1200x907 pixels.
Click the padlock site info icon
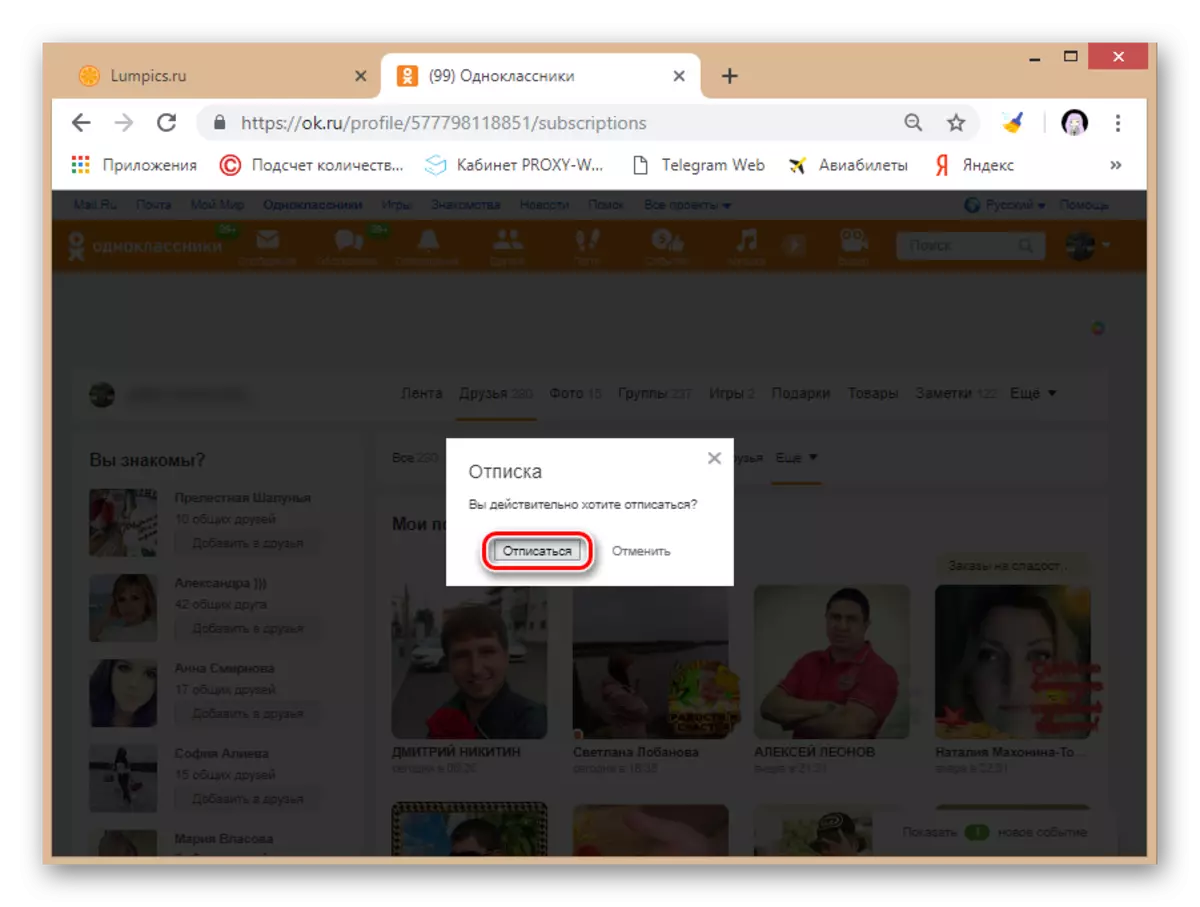click(219, 123)
